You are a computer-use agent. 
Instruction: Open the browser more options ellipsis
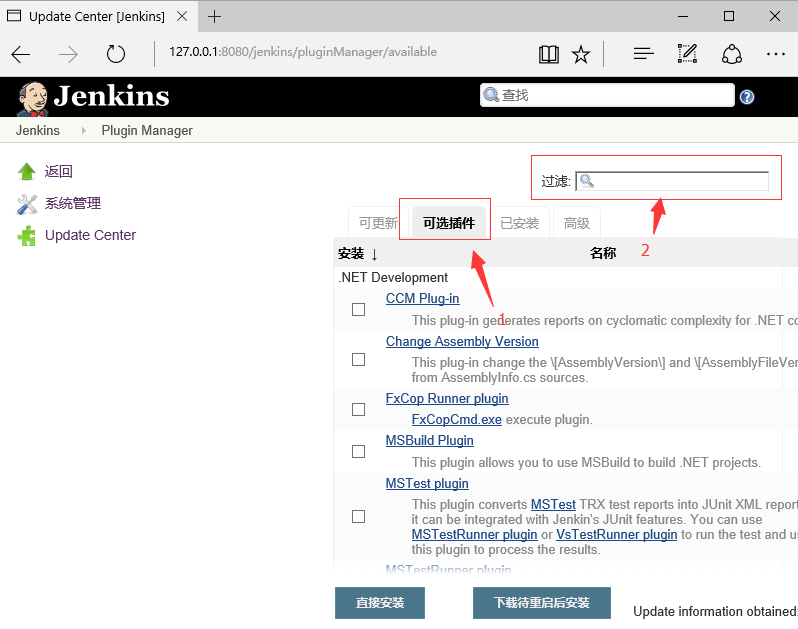776,54
